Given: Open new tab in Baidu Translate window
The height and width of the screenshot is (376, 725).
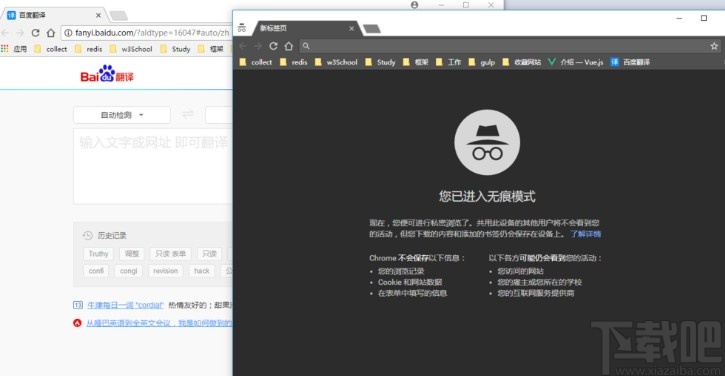Looking at the screenshot, I should pyautogui.click(x=118, y=16).
